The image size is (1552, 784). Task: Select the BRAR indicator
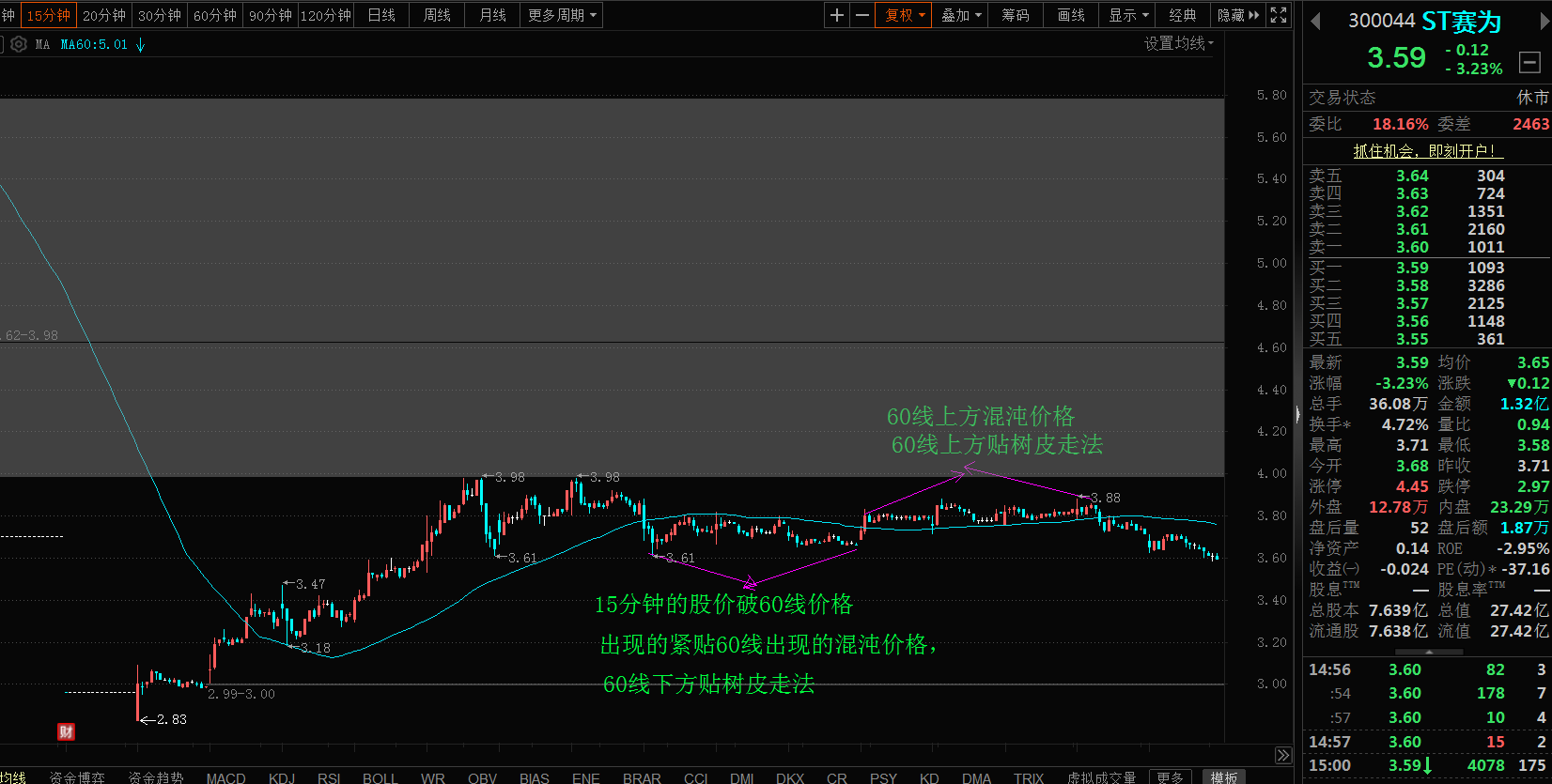pyautogui.click(x=642, y=777)
